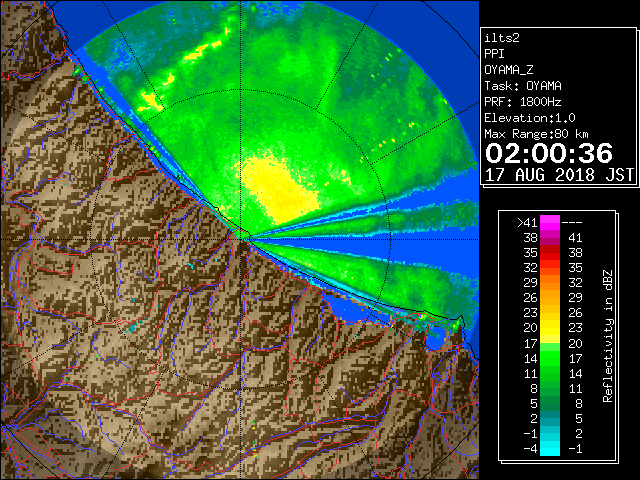Select the 'PPI' scan type text

[494, 54]
